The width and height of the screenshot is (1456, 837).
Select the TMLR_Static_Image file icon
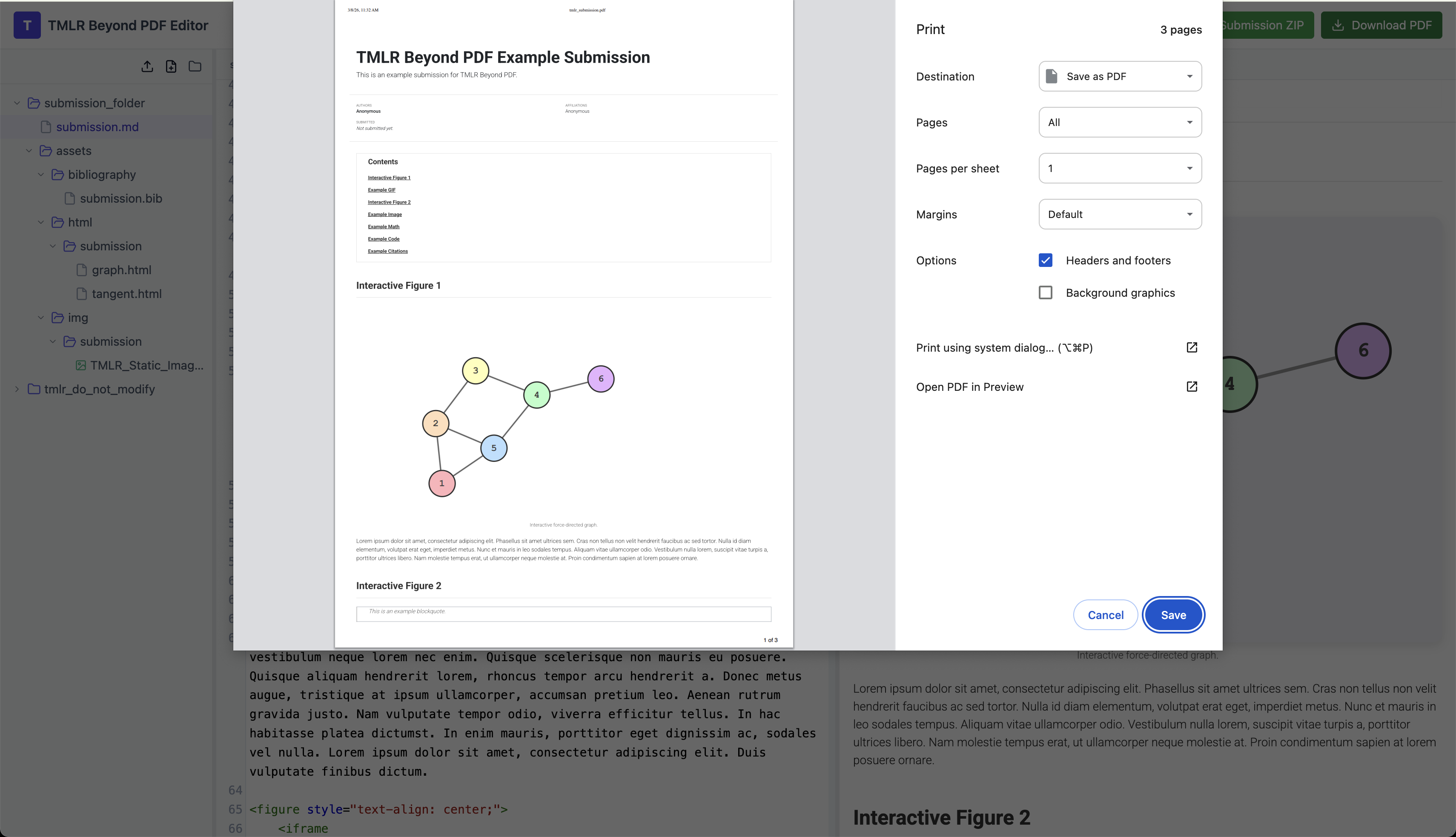81,365
